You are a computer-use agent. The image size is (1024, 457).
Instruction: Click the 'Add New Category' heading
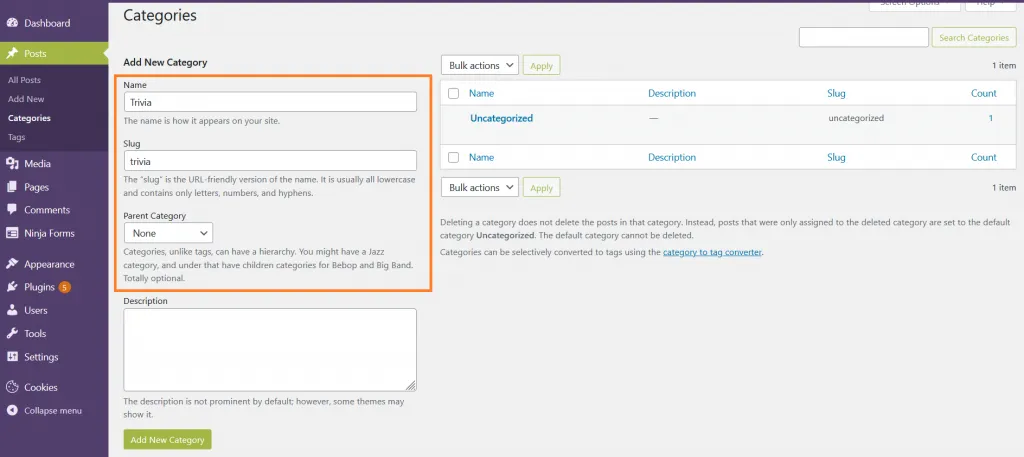tap(165, 63)
